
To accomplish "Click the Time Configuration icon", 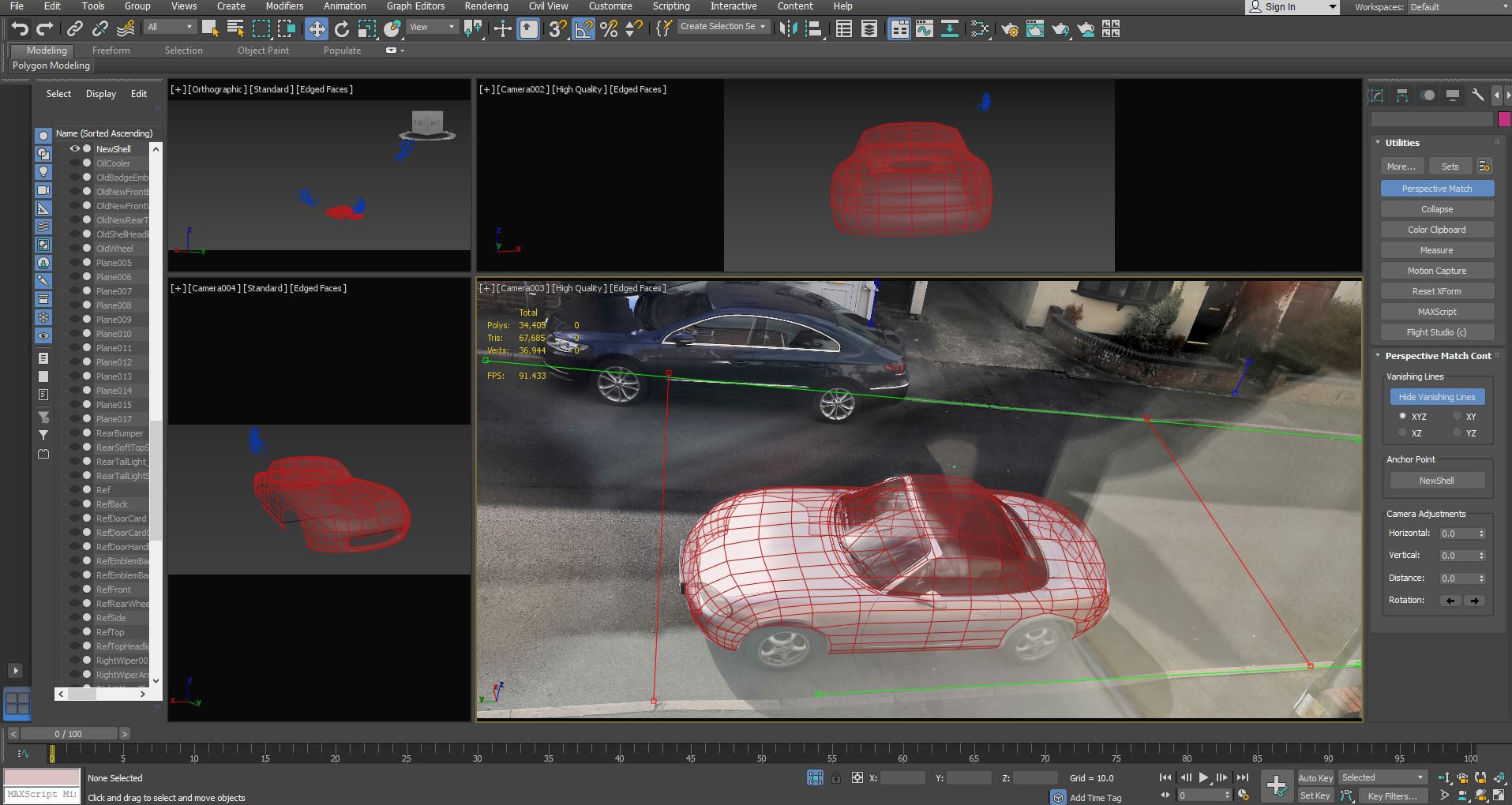I will point(1244,796).
